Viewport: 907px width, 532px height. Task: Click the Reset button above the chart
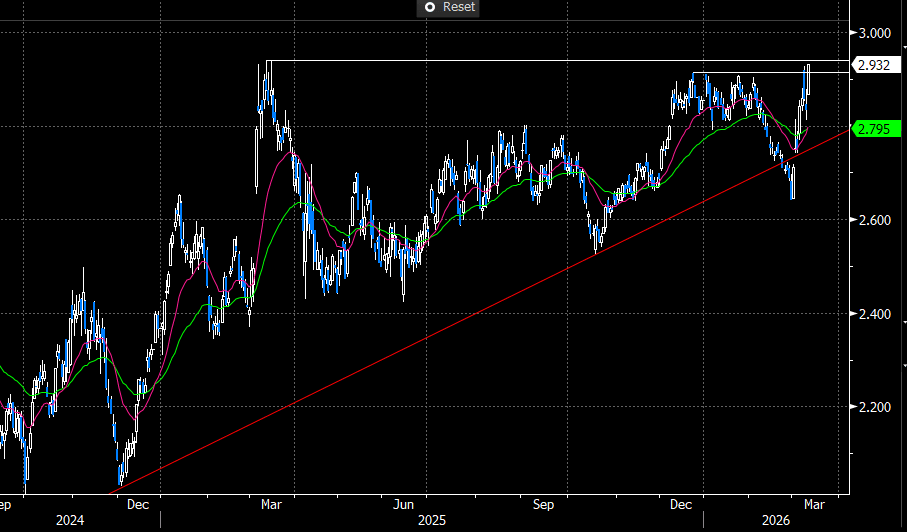(x=449, y=7)
